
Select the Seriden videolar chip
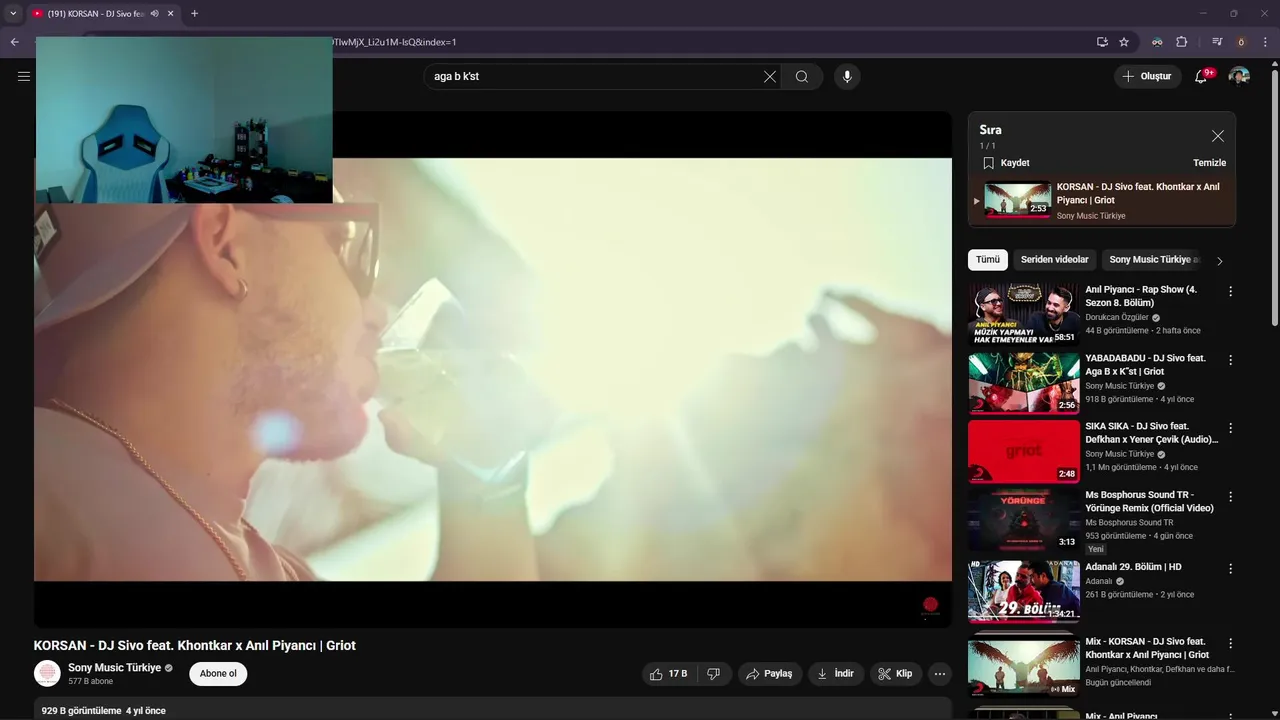tap(1054, 260)
